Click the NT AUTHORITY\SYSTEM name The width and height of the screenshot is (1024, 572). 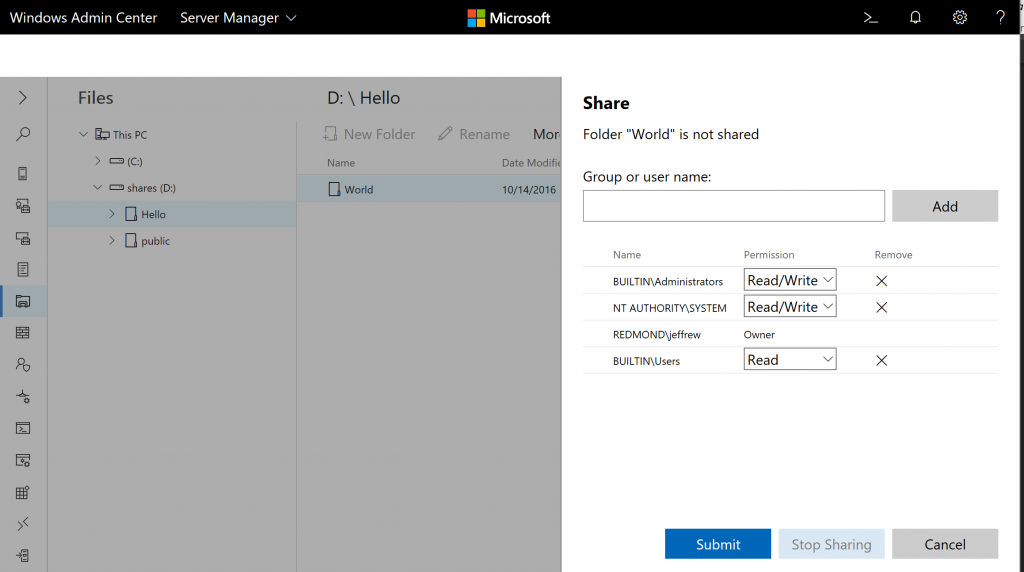[x=669, y=308]
